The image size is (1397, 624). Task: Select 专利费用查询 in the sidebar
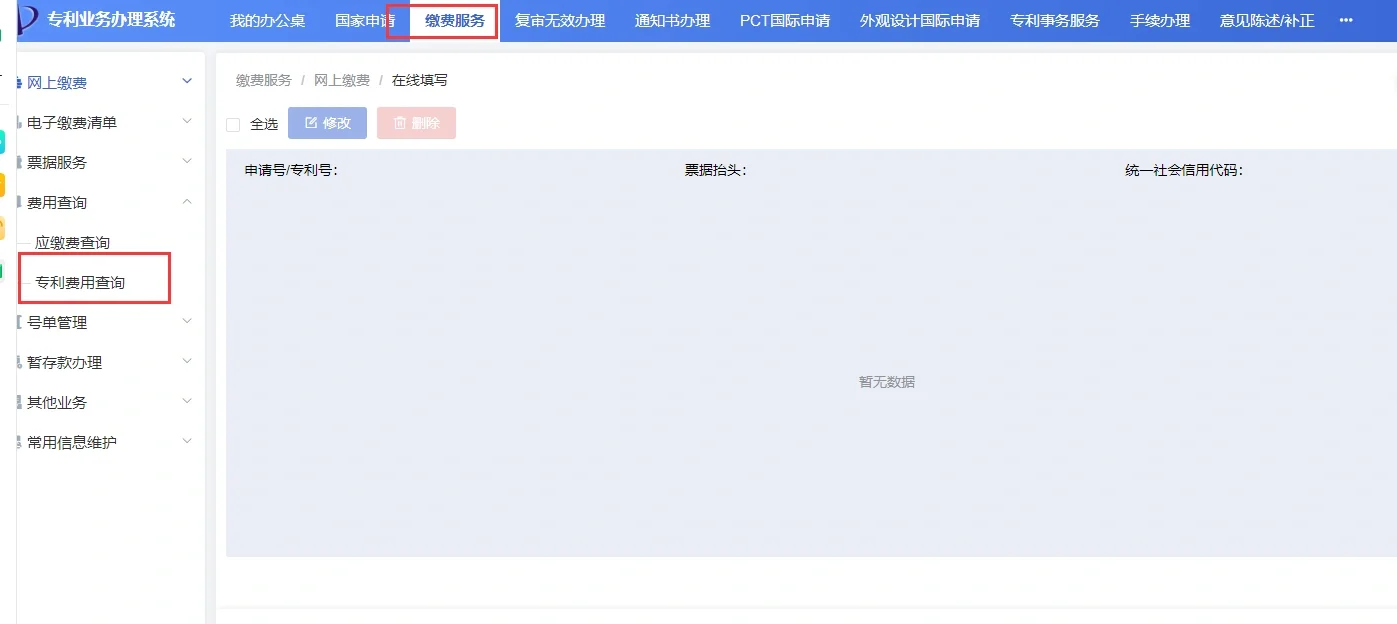80,283
